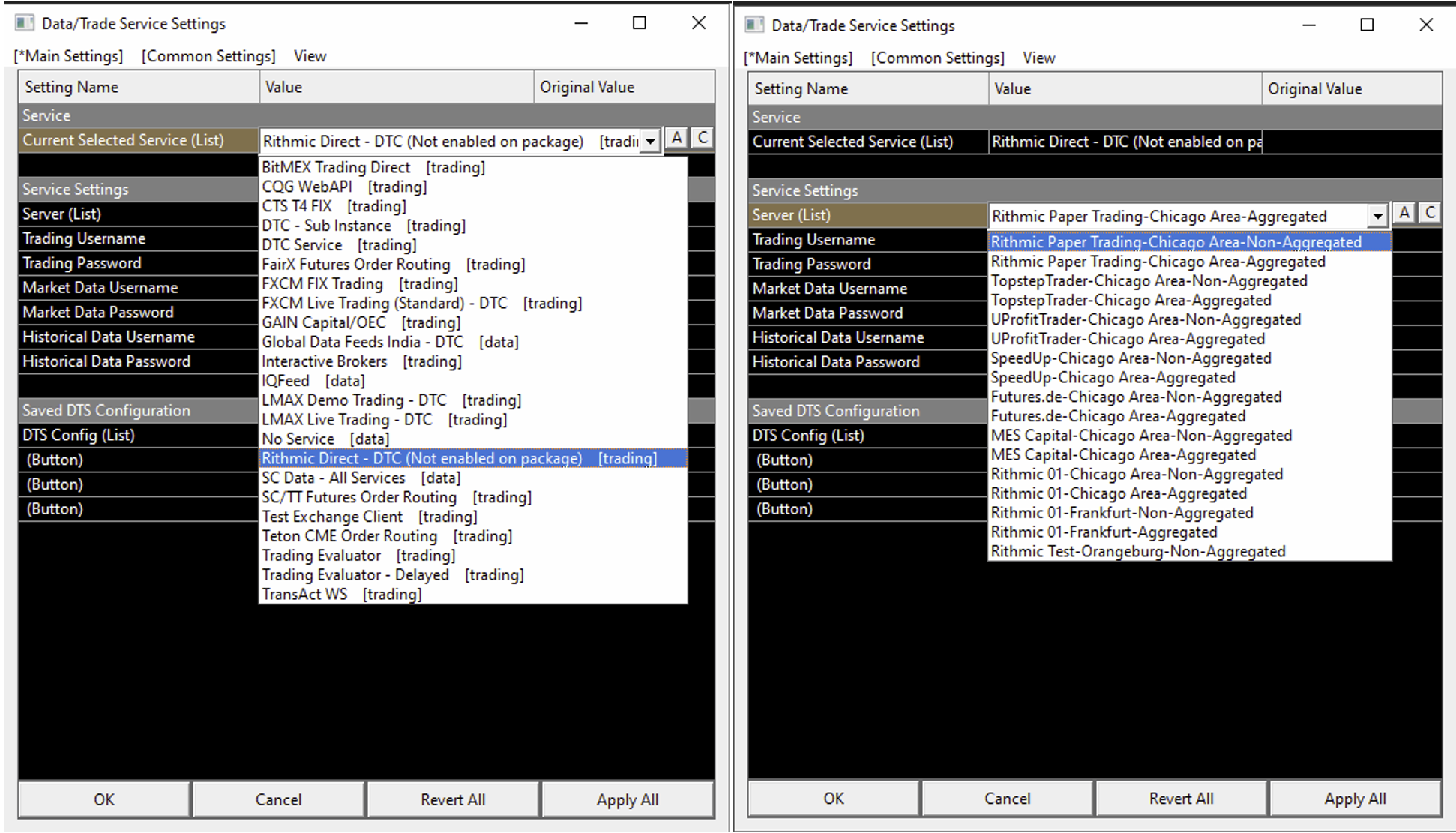Collapse the Current Selected Service dropdown arrow
This screenshot has height=833, width=1456.
pyautogui.click(x=650, y=141)
